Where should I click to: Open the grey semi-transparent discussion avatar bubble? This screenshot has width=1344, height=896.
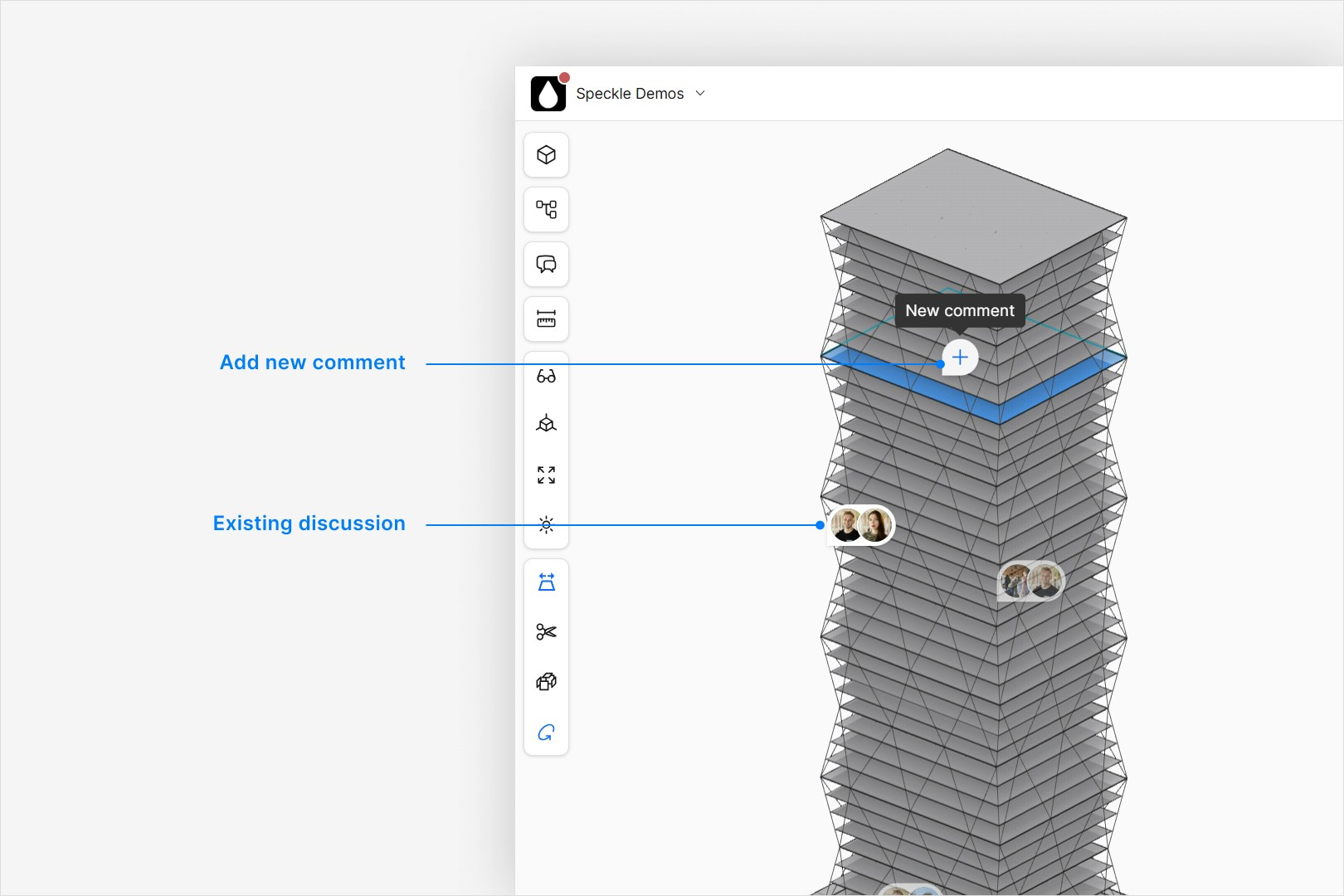pos(1030,582)
